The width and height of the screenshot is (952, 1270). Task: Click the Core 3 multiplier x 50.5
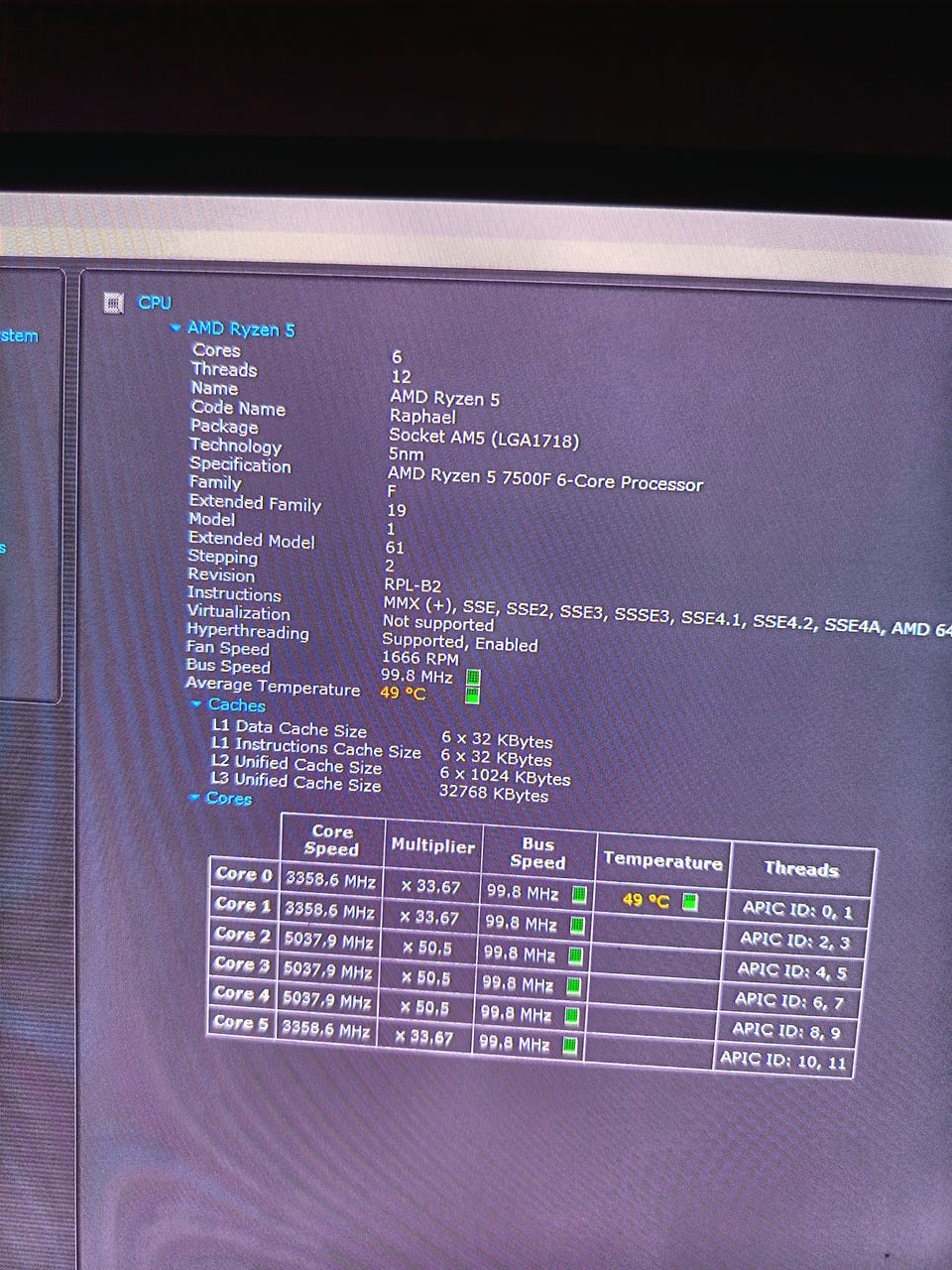tap(425, 978)
